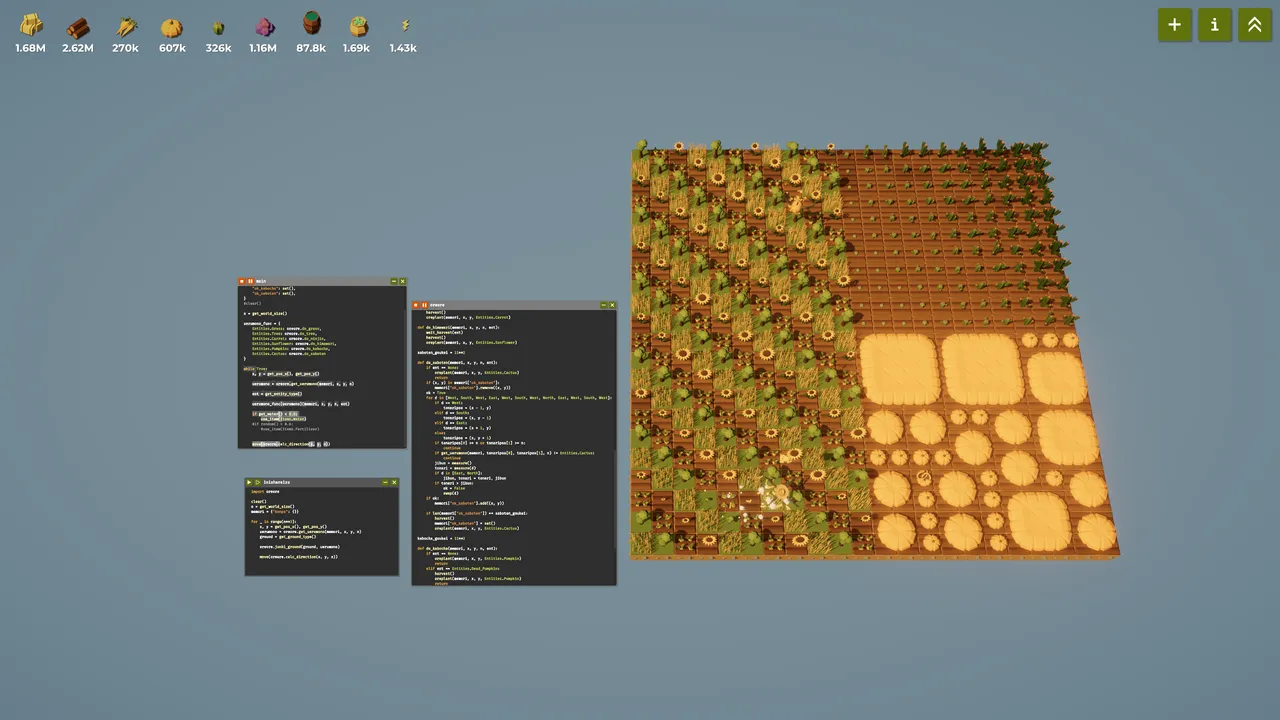This screenshot has width=1280, height=720.
Task: Stop execution in the main code window
Action: (x=241, y=281)
